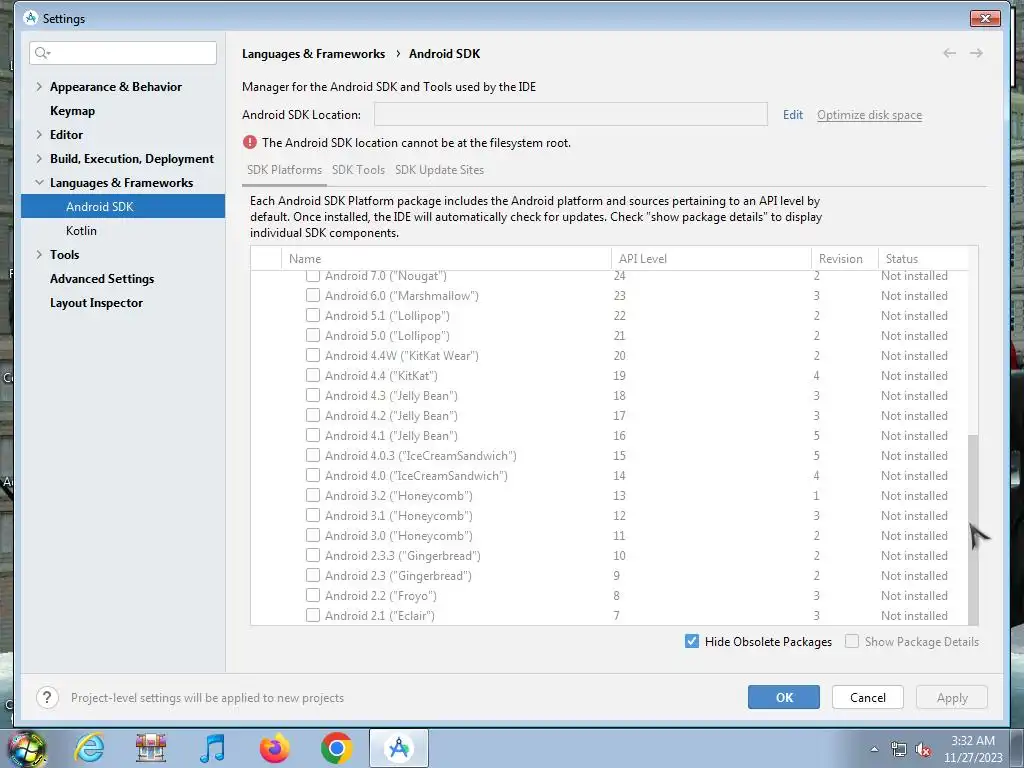Image resolution: width=1024 pixels, height=768 pixels.
Task: Select Kotlin under Languages & Frameworks
Action: (81, 231)
